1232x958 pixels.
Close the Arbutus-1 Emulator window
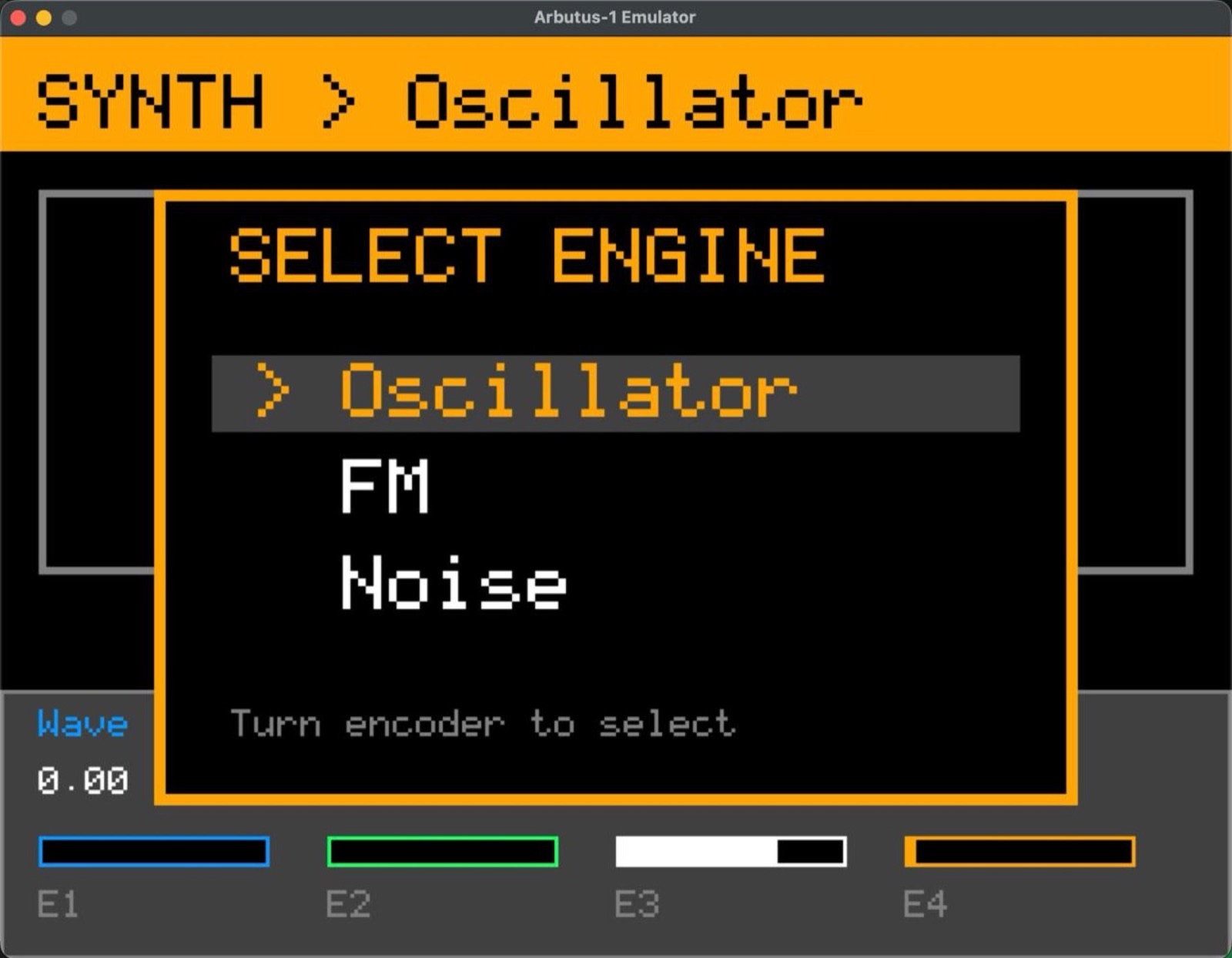(18, 17)
